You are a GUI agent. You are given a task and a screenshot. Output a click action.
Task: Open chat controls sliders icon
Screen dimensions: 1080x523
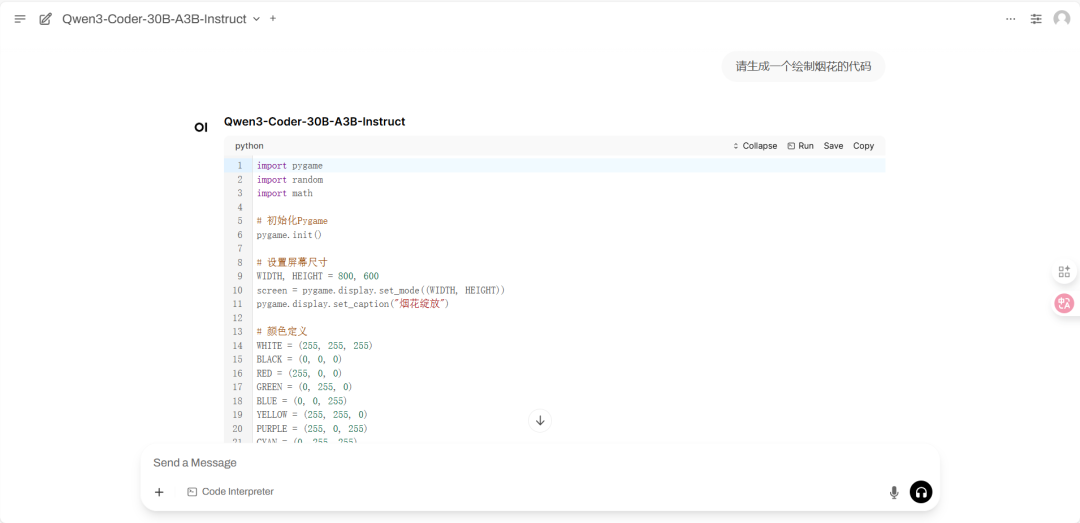tap(1036, 19)
